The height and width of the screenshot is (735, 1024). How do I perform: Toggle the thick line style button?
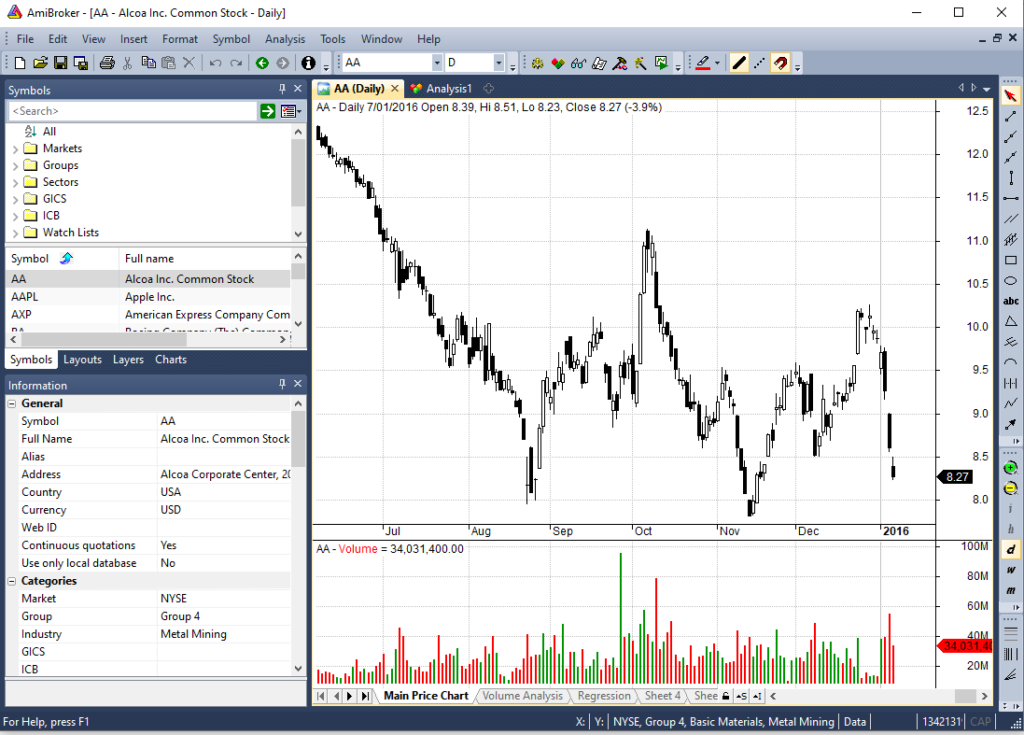tap(739, 63)
